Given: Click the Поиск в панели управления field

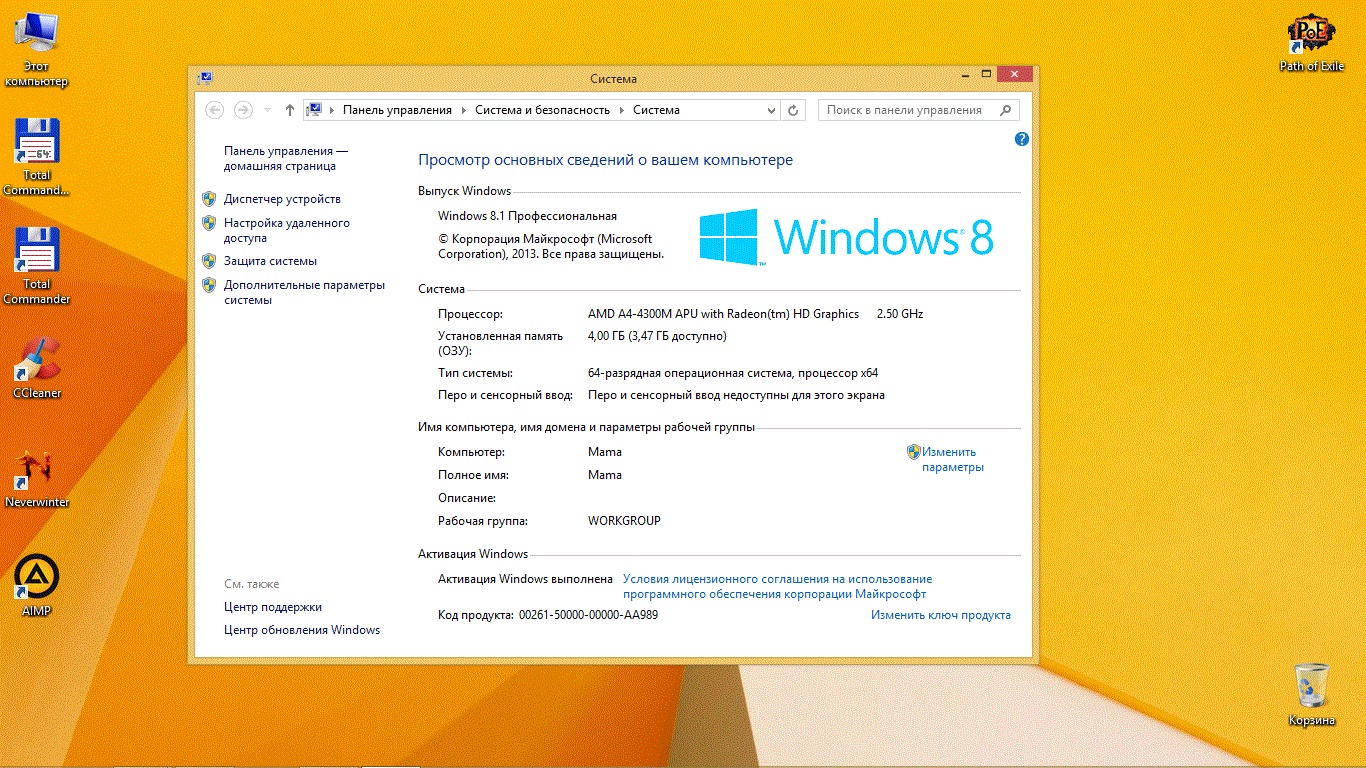Looking at the screenshot, I should tap(908, 110).
